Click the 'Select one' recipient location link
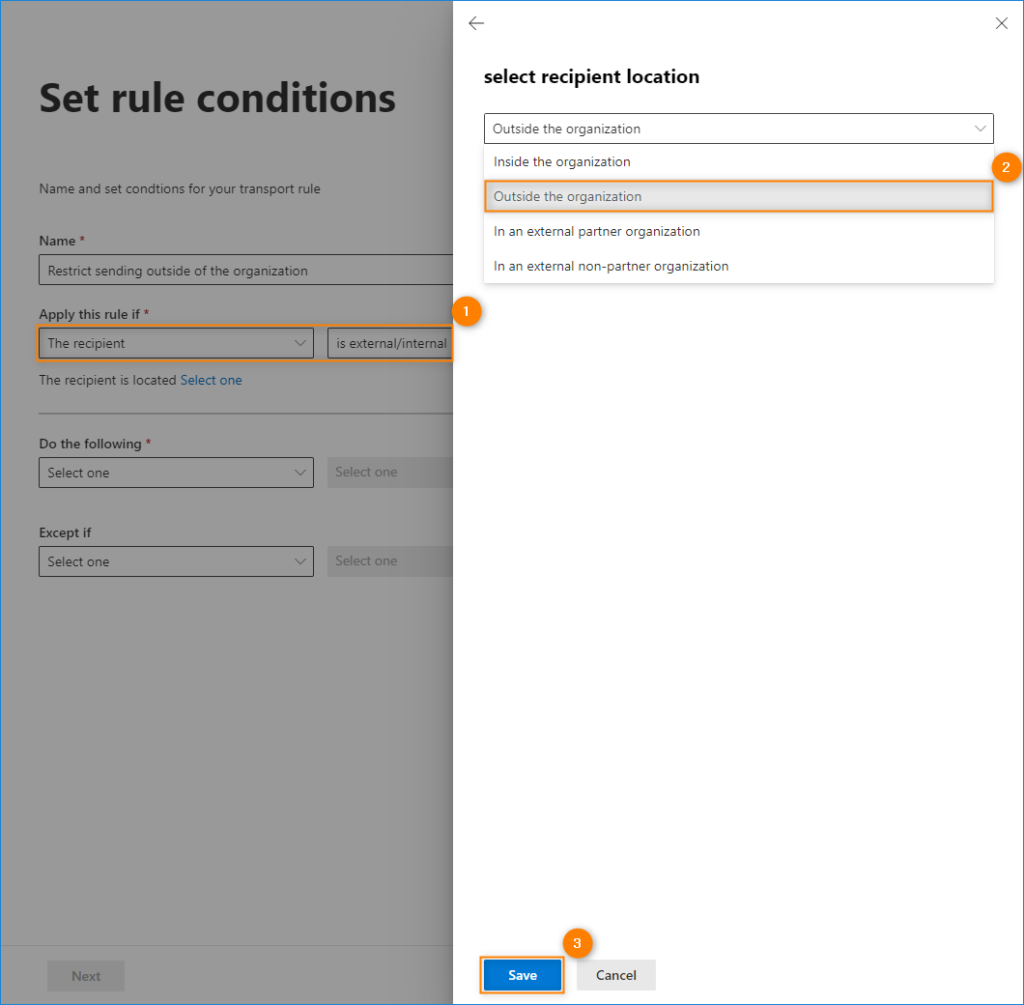 pyautogui.click(x=211, y=380)
